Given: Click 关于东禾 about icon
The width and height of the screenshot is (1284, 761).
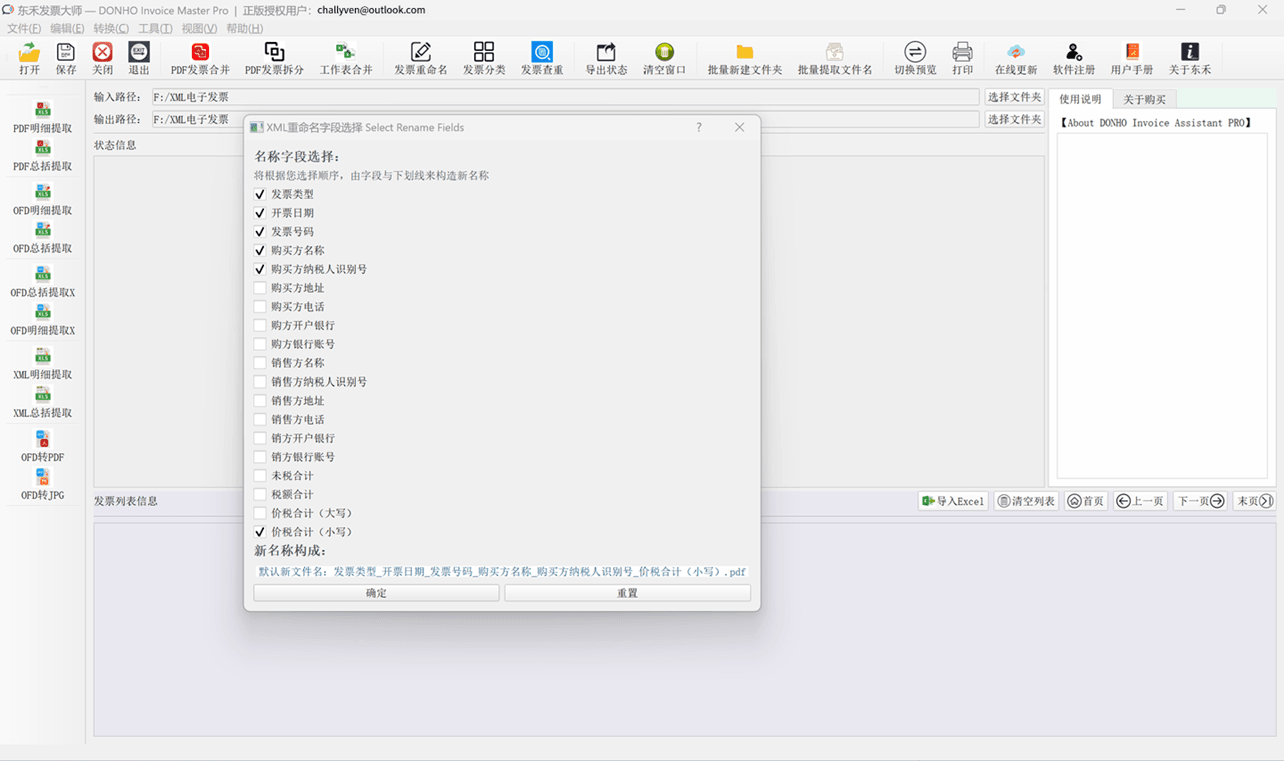Looking at the screenshot, I should tap(1190, 59).
